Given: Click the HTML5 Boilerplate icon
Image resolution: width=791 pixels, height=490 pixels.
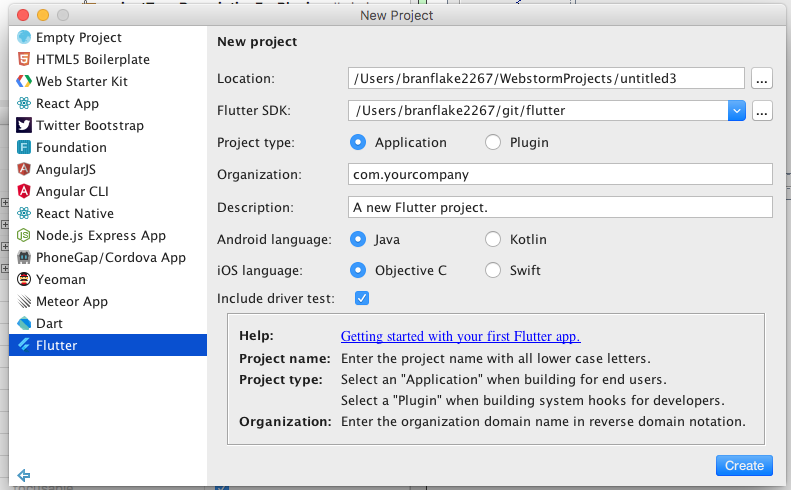Looking at the screenshot, I should click(24, 59).
